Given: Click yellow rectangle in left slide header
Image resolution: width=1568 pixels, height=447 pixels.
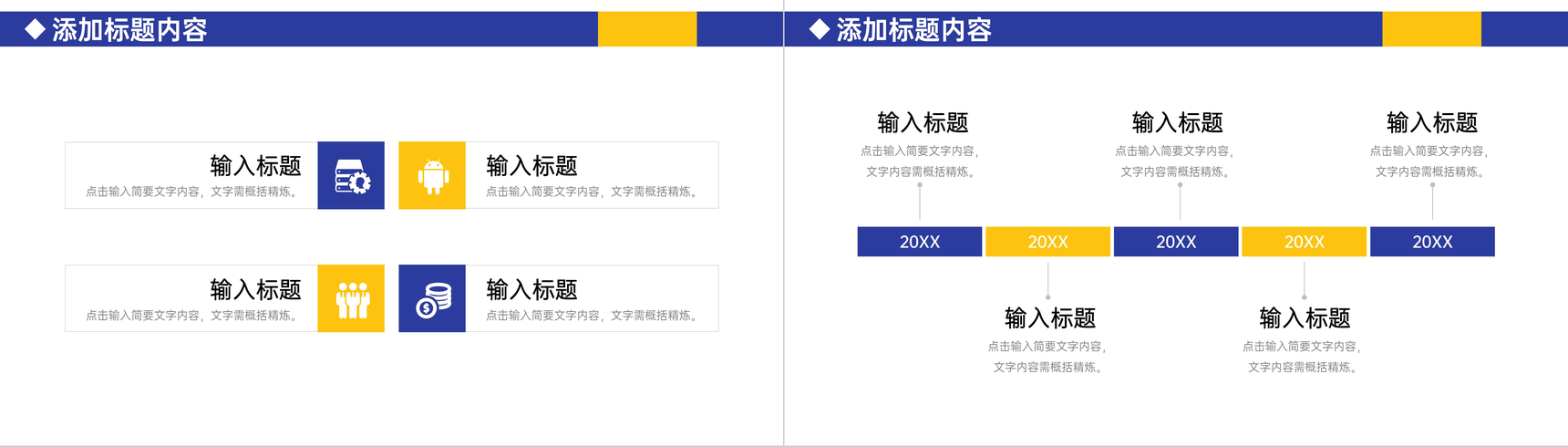Looking at the screenshot, I should 647,29.
